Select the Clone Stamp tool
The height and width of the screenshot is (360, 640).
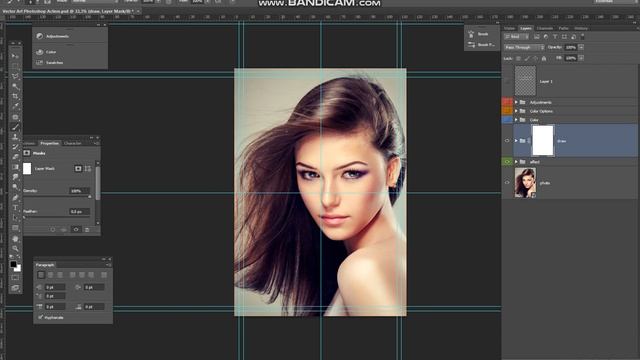pyautogui.click(x=15, y=137)
